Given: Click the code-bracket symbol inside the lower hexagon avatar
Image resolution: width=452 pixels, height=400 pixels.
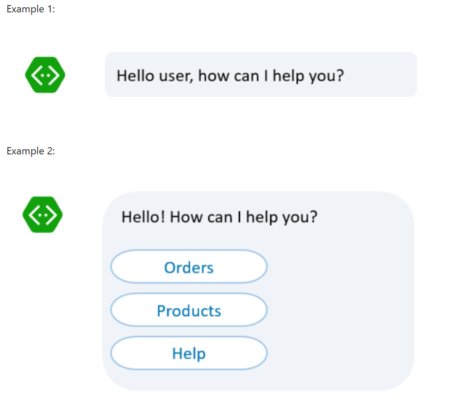Looking at the screenshot, I should point(42,215).
